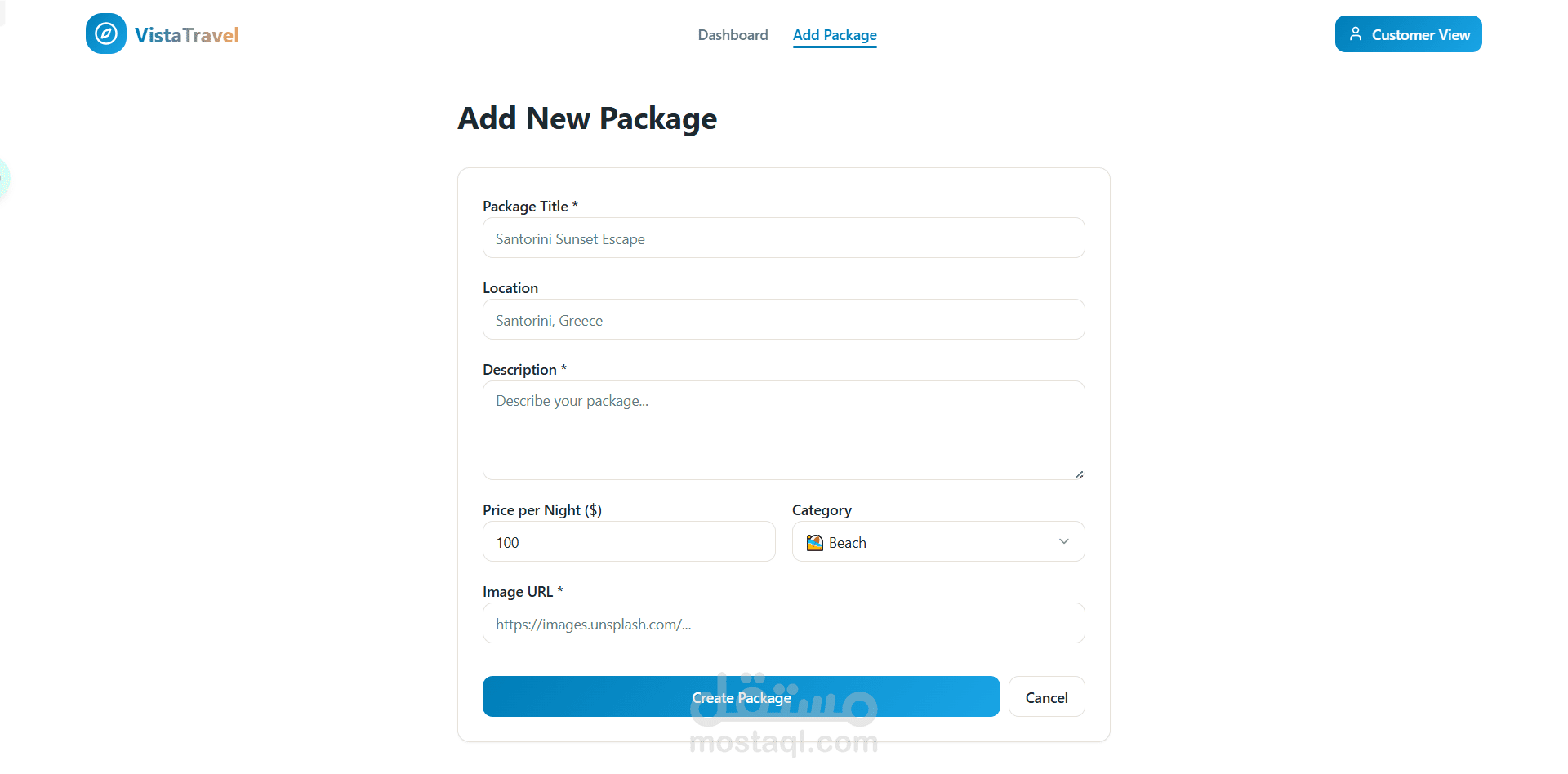The width and height of the screenshot is (1568, 774).
Task: Click the Category label text
Action: pos(822,510)
